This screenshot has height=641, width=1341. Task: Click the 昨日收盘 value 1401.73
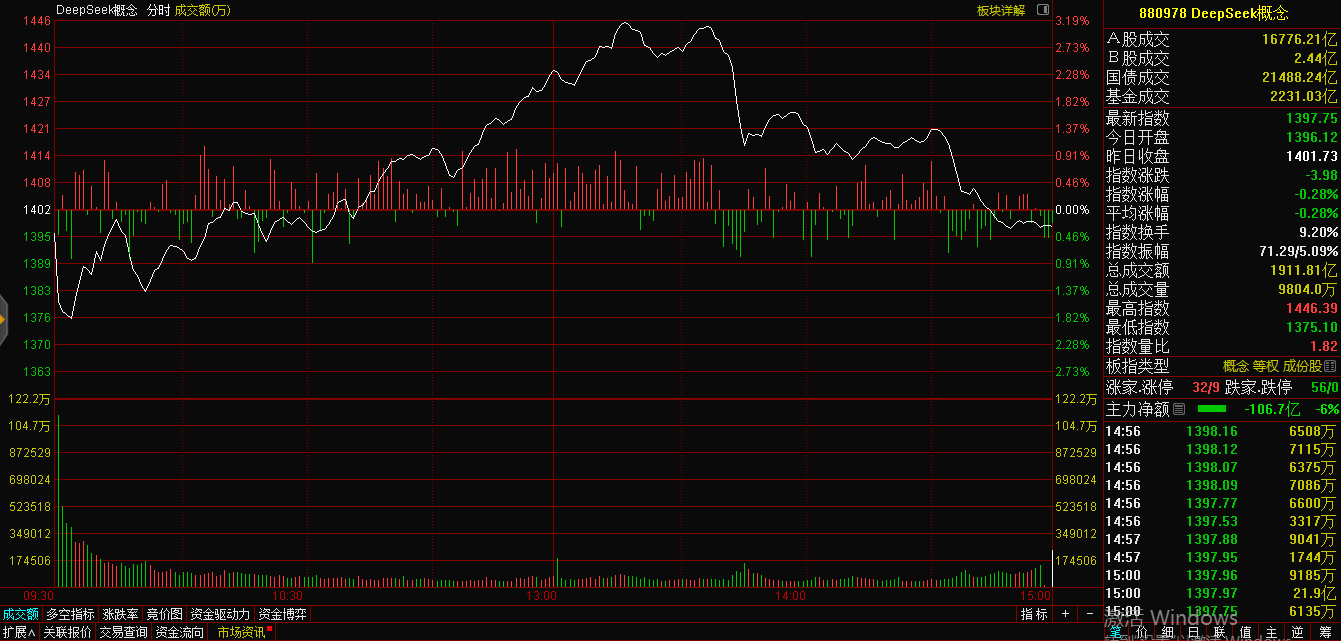(1312, 156)
